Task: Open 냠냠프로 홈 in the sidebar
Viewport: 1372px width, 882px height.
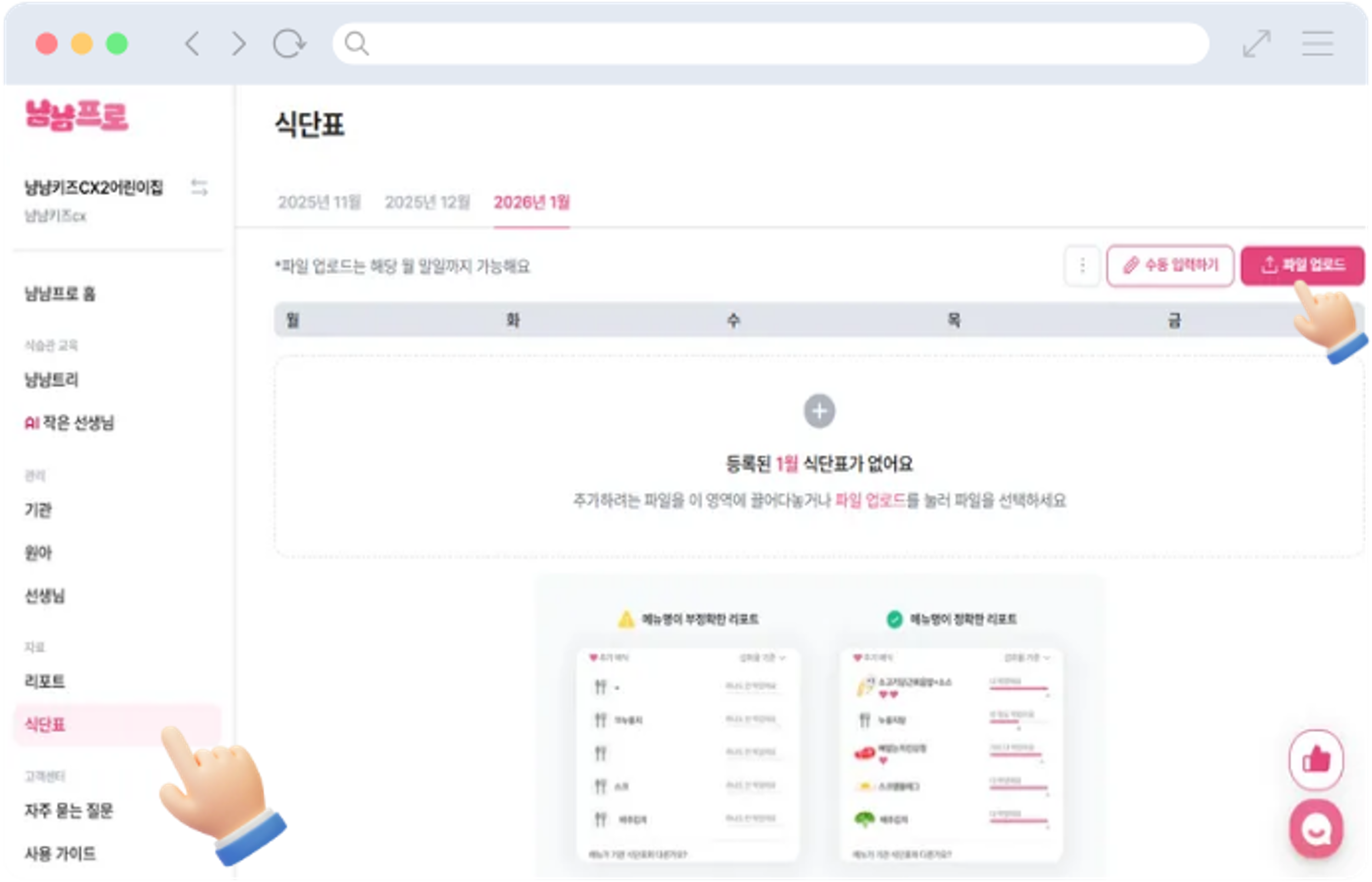Action: pos(60,294)
